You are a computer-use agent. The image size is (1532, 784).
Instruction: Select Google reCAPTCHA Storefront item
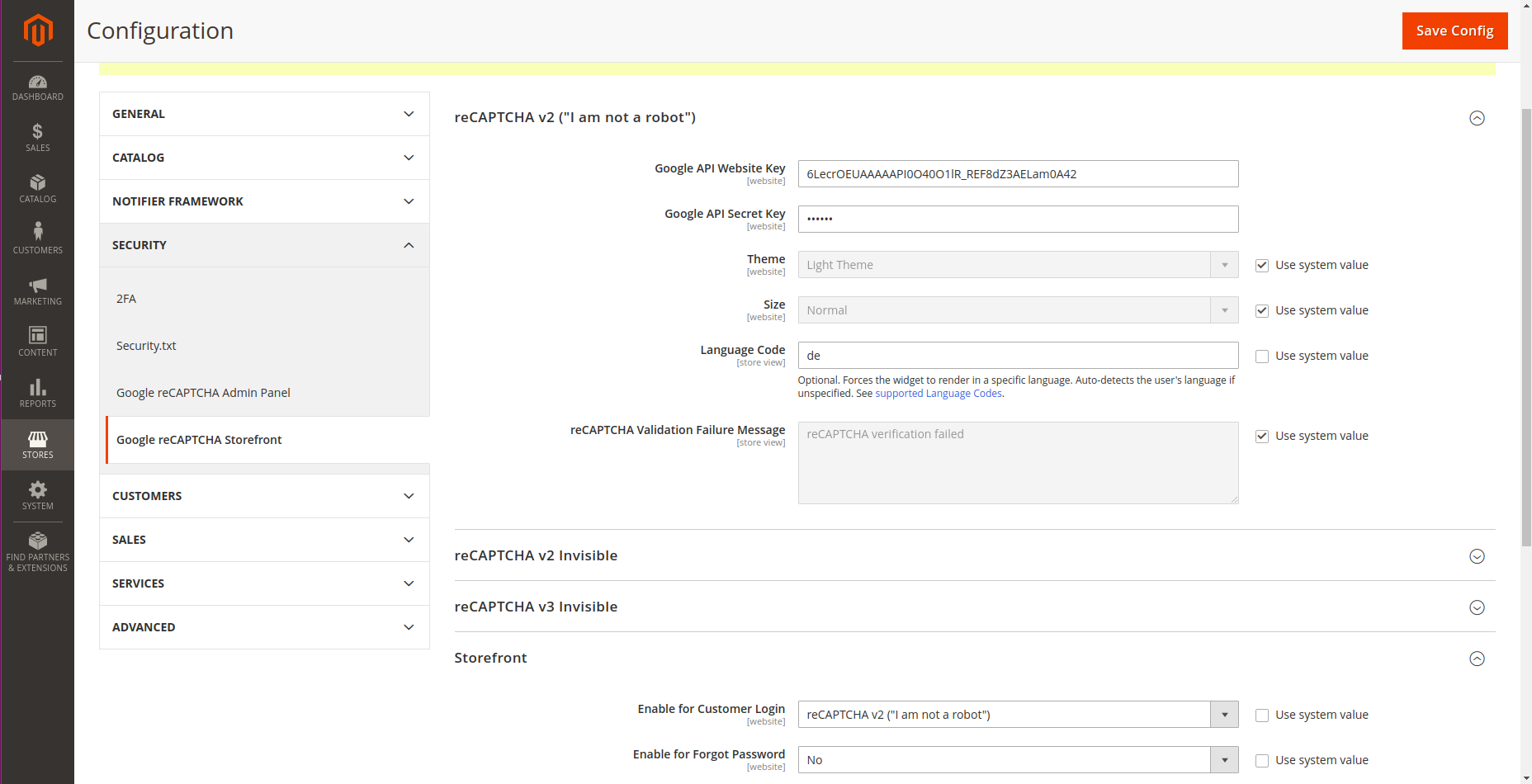coord(267,440)
